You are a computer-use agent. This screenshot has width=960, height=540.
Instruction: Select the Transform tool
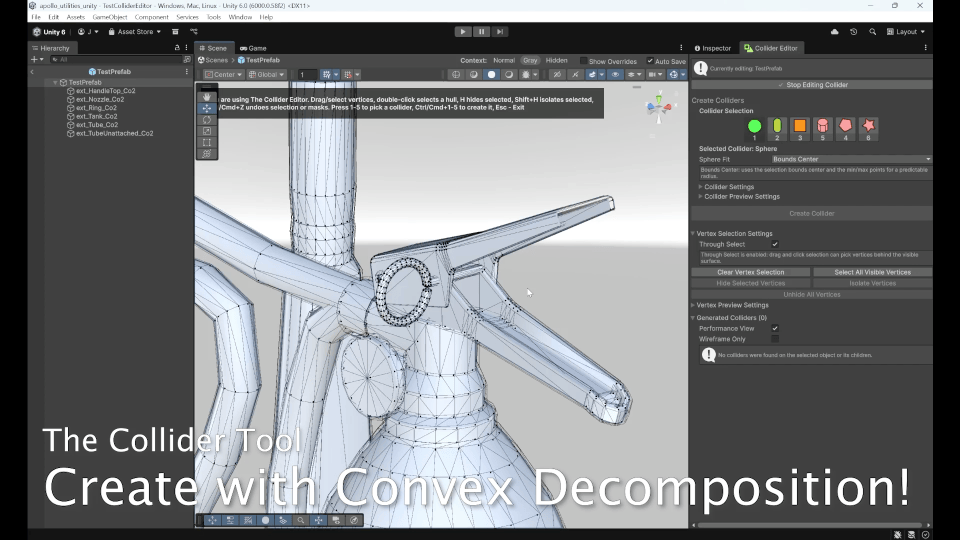pyautogui.click(x=207, y=154)
